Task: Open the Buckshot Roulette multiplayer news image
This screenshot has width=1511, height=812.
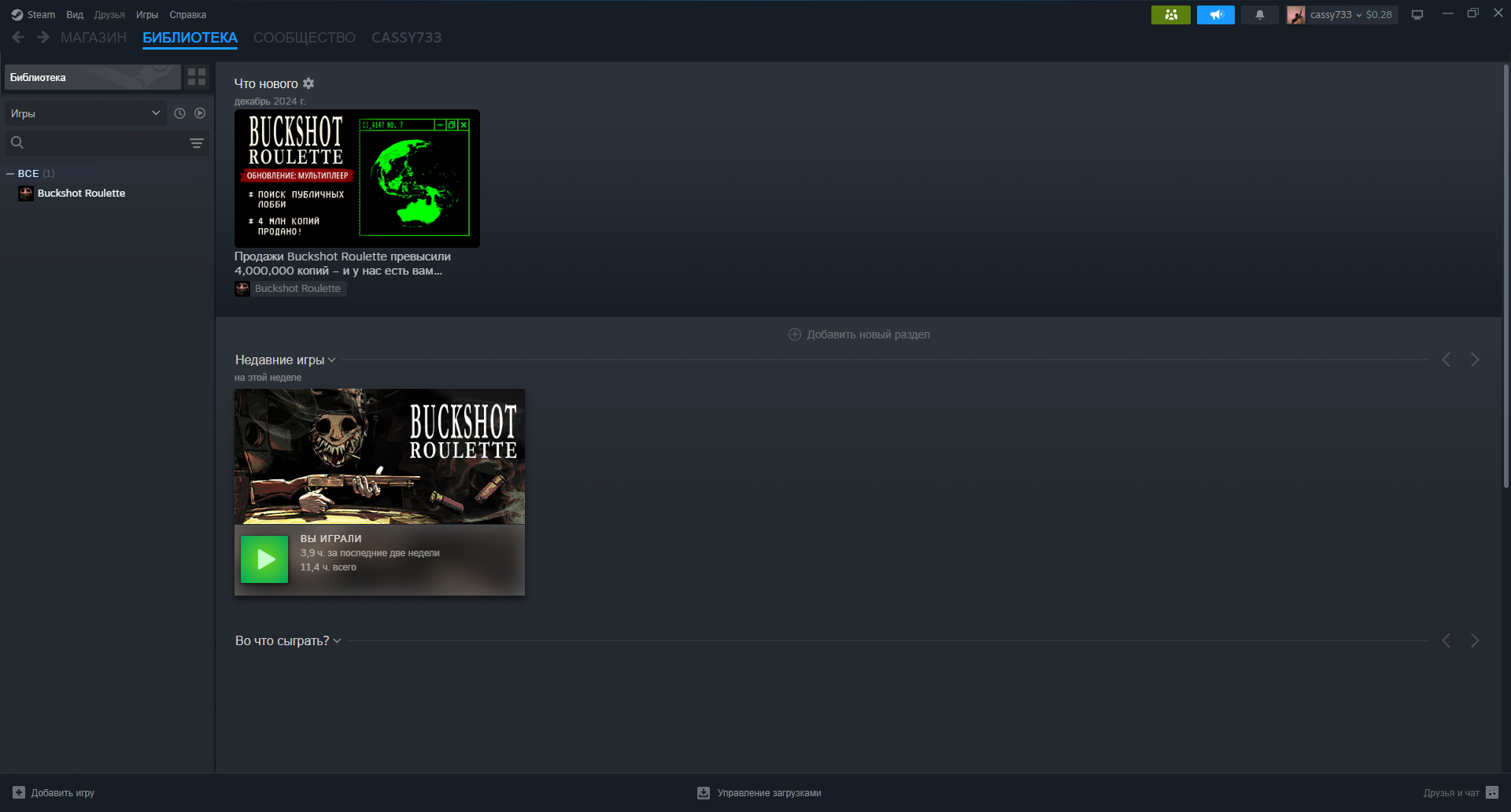Action: (x=357, y=179)
